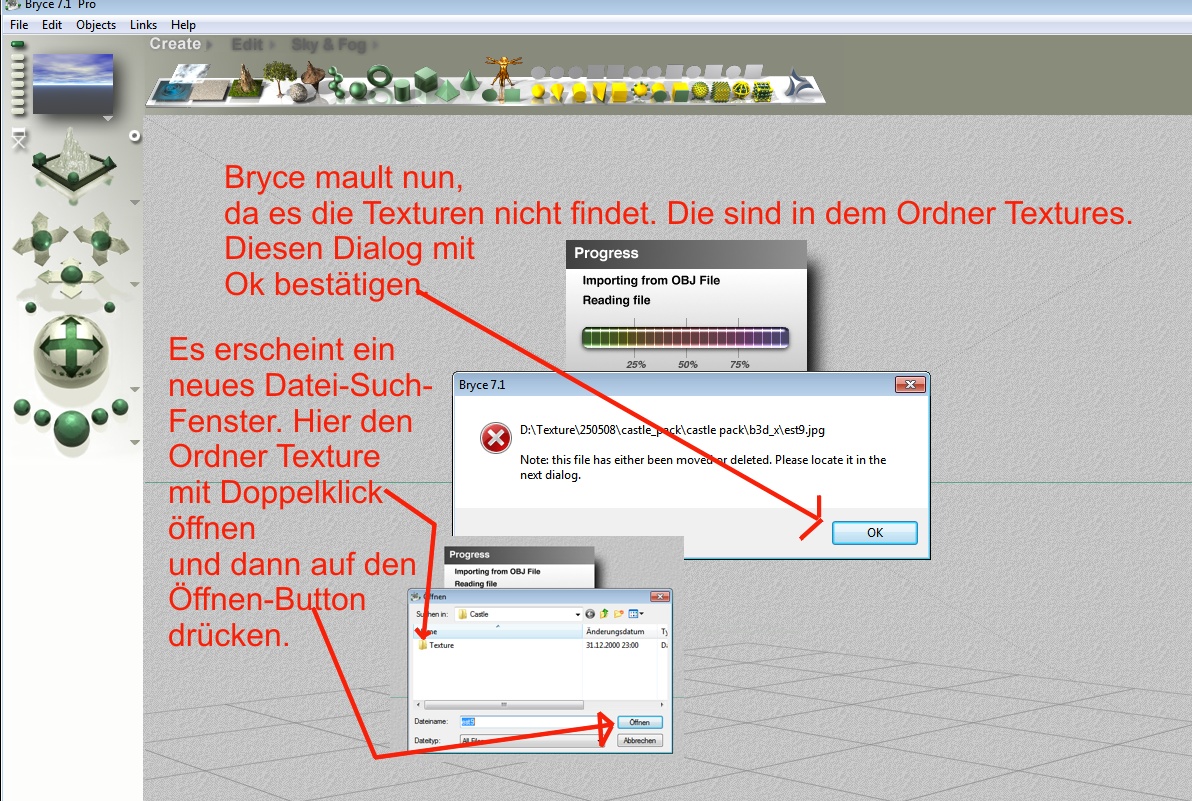
Task: Open nano preview options triangle
Action: tap(108, 119)
